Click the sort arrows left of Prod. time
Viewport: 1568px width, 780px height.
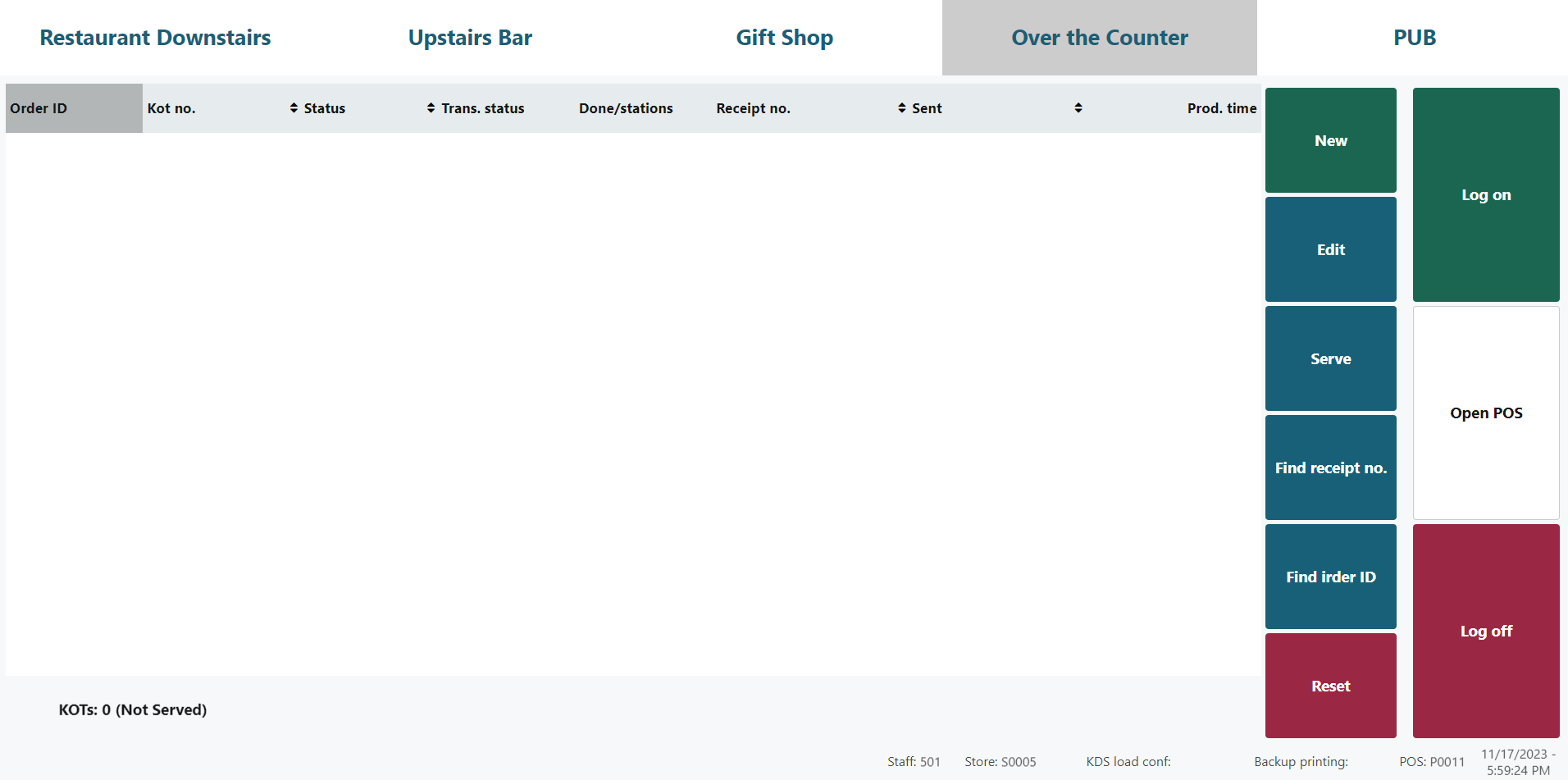[1078, 108]
